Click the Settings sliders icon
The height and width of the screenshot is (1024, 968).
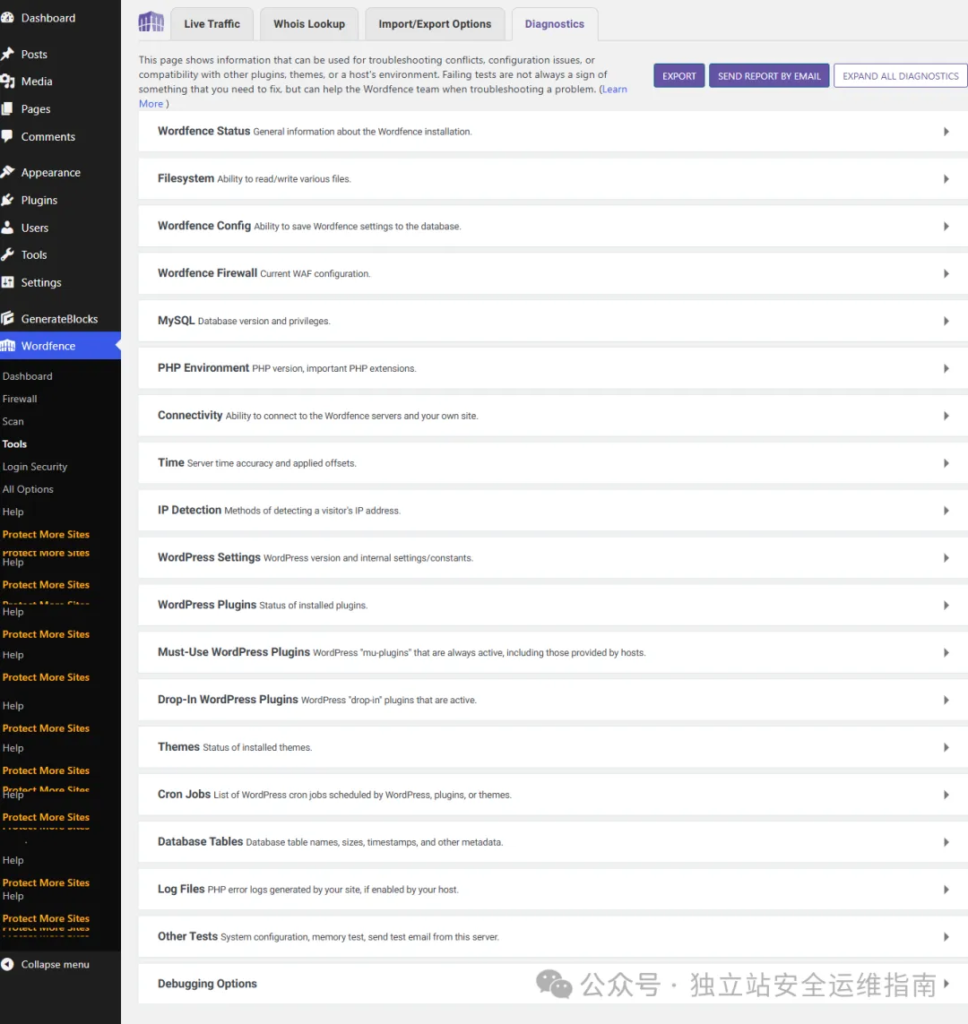pyautogui.click(x=7, y=282)
